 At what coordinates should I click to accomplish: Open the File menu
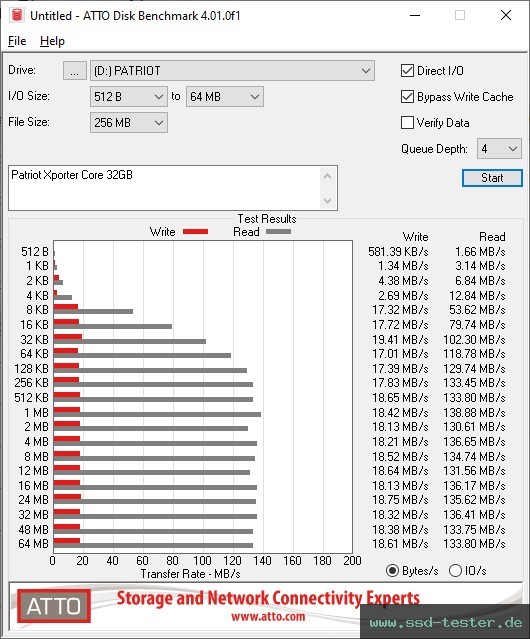click(17, 41)
